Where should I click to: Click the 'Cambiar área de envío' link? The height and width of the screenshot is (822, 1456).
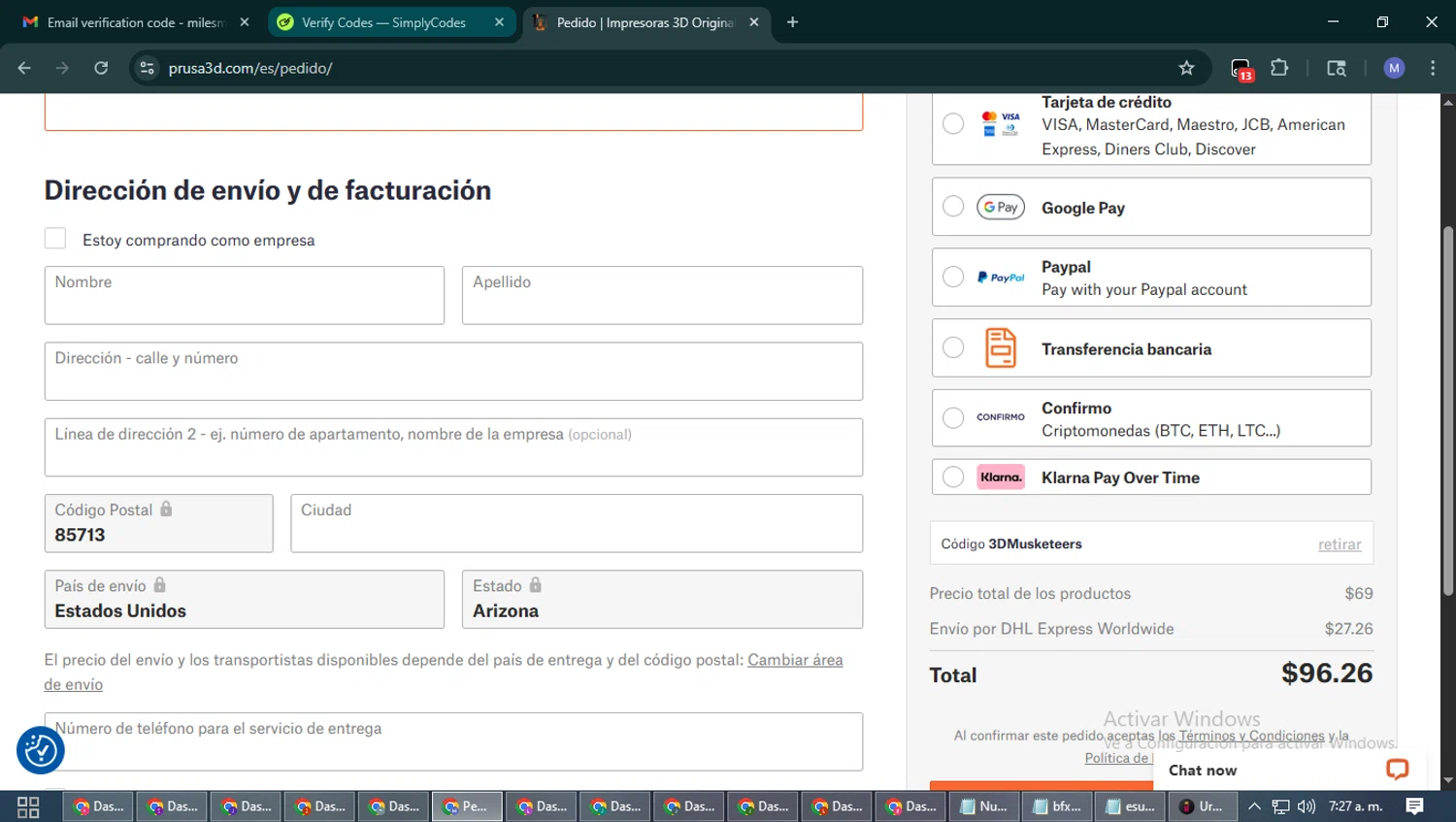click(x=795, y=660)
